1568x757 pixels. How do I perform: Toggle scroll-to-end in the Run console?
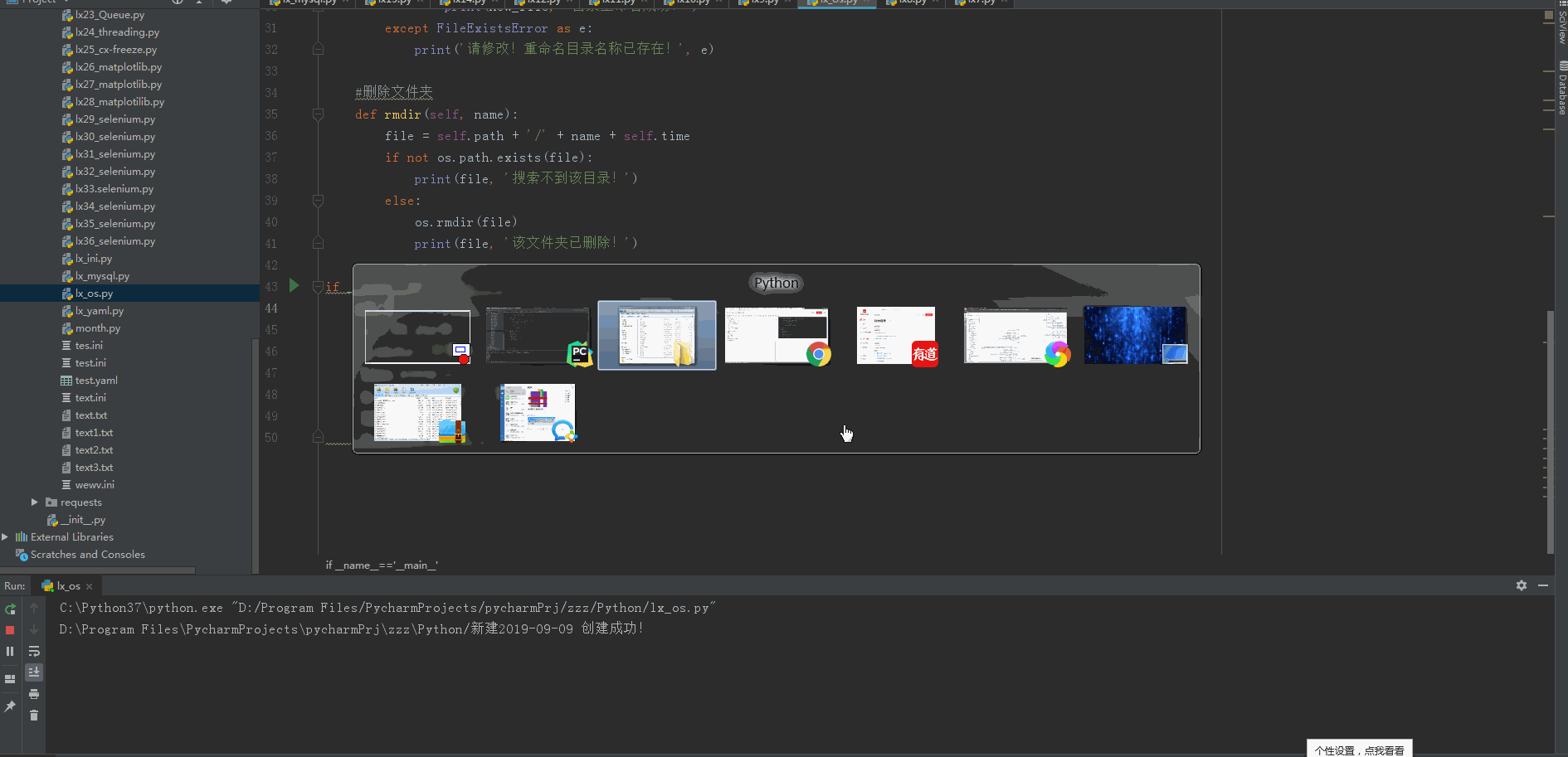click(x=34, y=672)
